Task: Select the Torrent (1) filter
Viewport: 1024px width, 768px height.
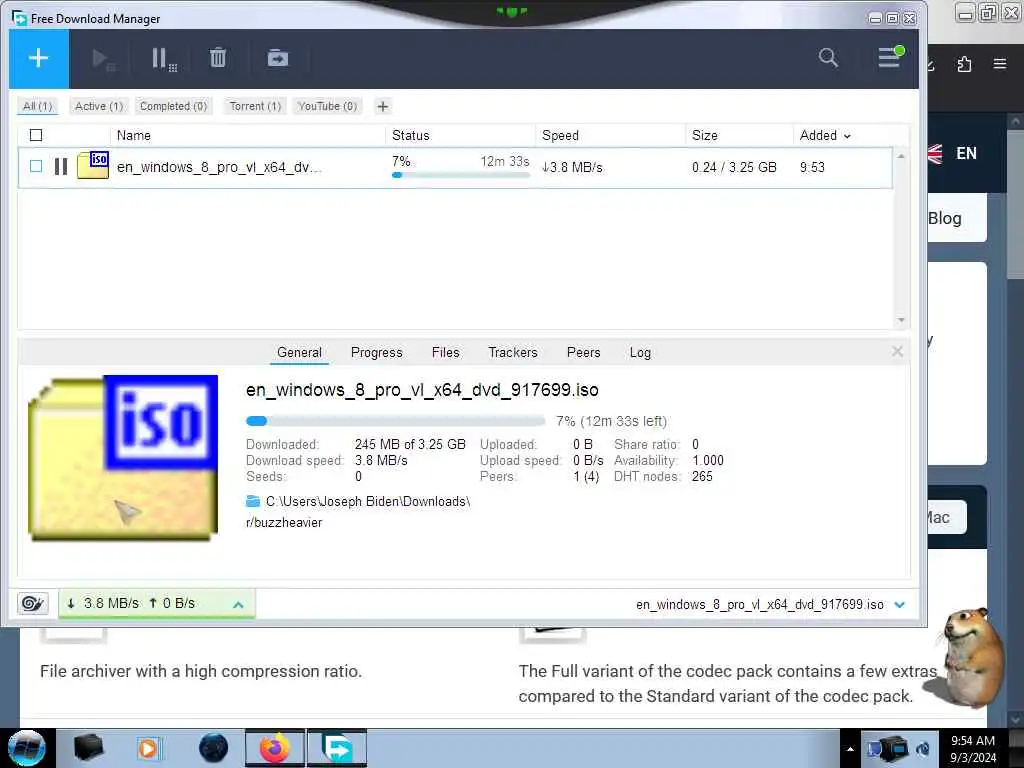Action: click(255, 106)
